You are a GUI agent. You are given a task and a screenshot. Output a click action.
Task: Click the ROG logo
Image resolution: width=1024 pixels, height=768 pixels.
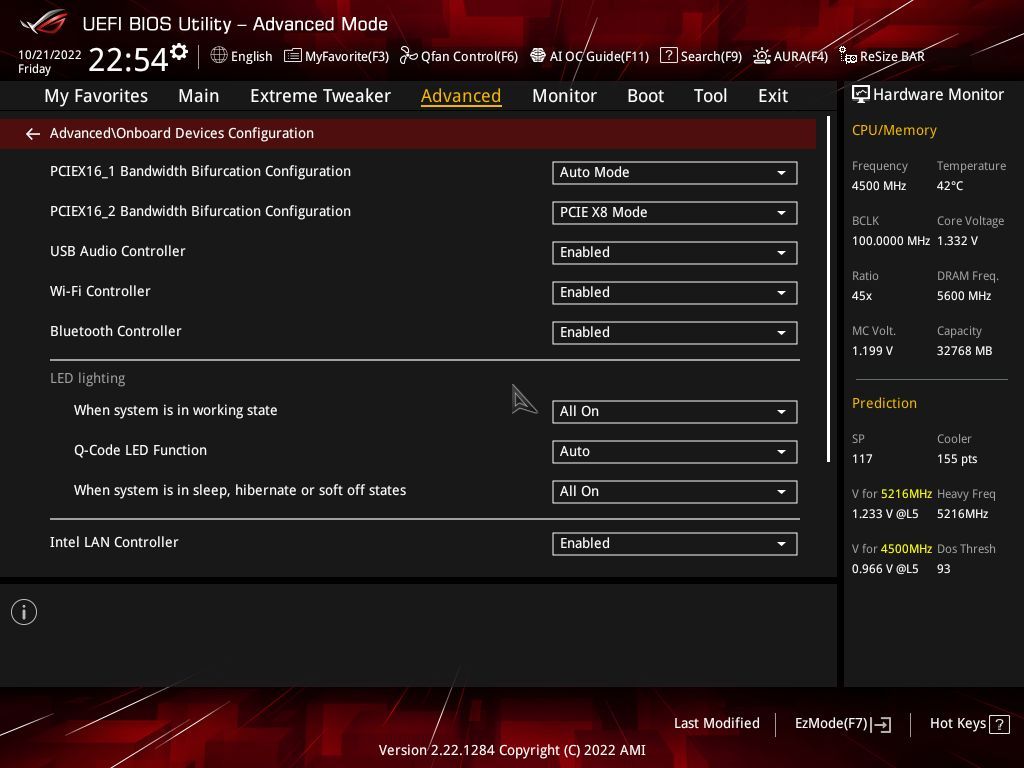(x=43, y=22)
